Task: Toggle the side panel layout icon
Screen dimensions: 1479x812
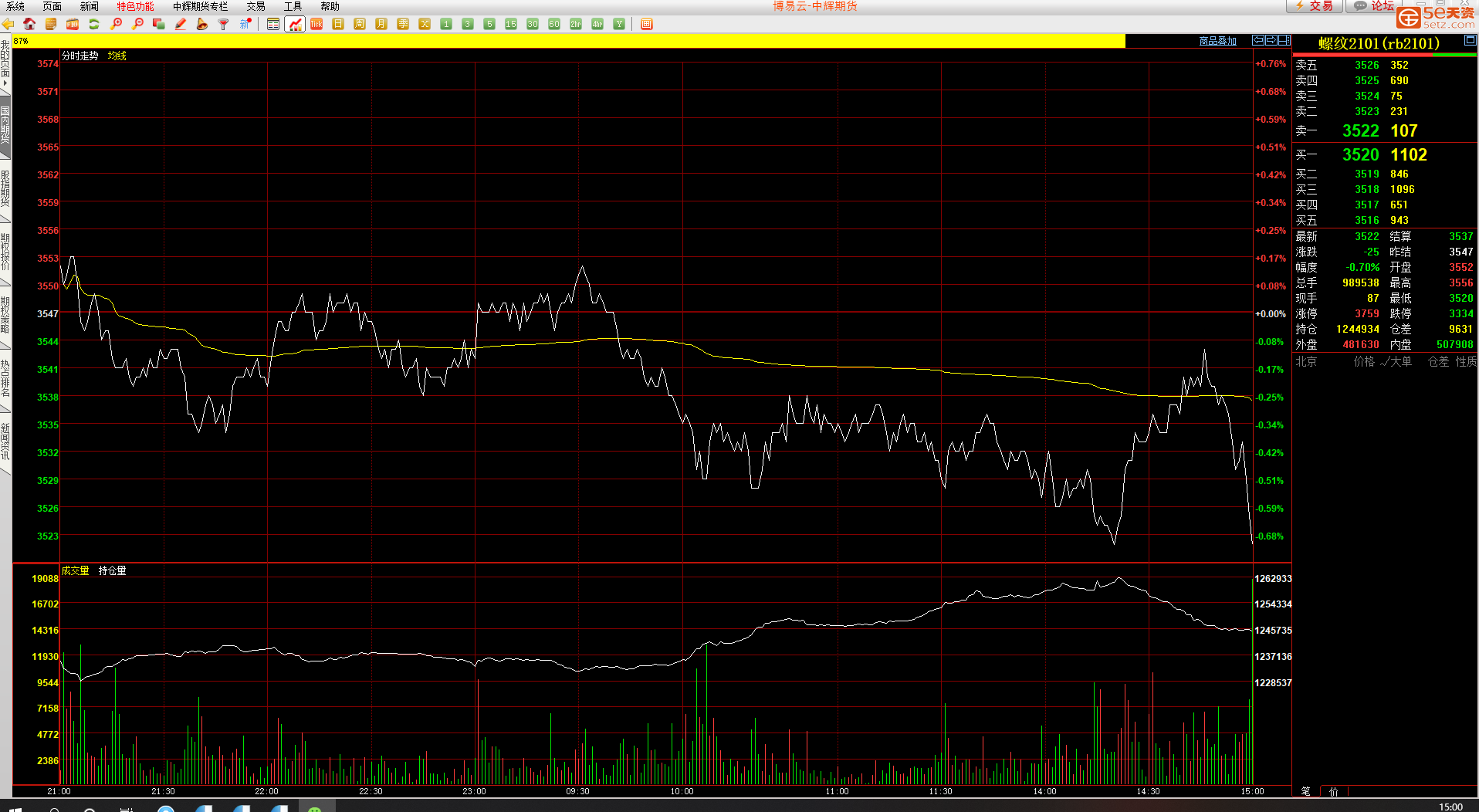Action: pyautogui.click(x=1284, y=40)
